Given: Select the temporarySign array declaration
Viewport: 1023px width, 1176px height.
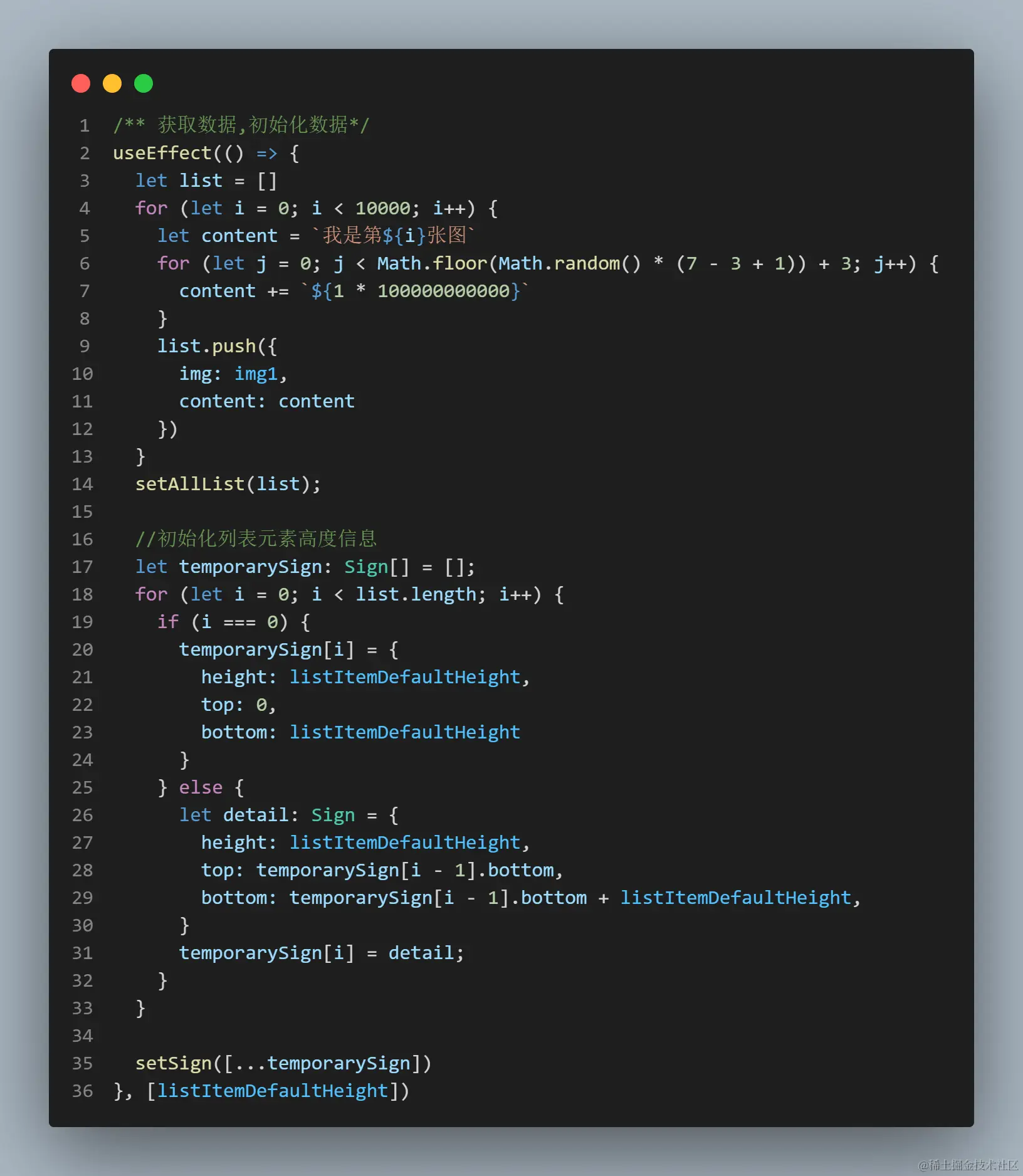Looking at the screenshot, I should tap(251, 567).
